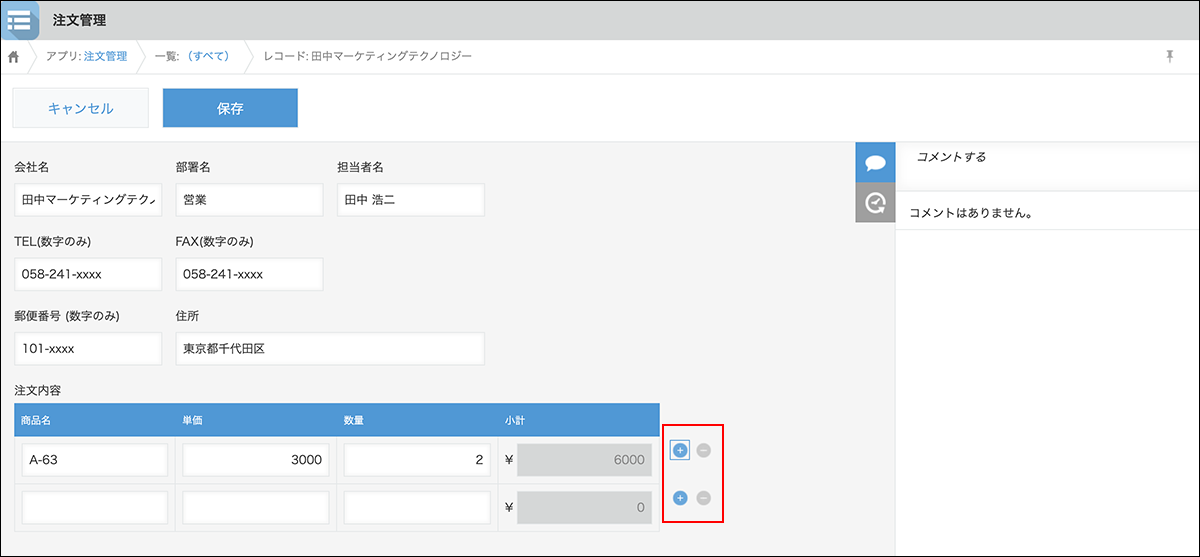Open the 注文管理 app breadcrumb link
The width and height of the screenshot is (1200, 557).
[105, 56]
